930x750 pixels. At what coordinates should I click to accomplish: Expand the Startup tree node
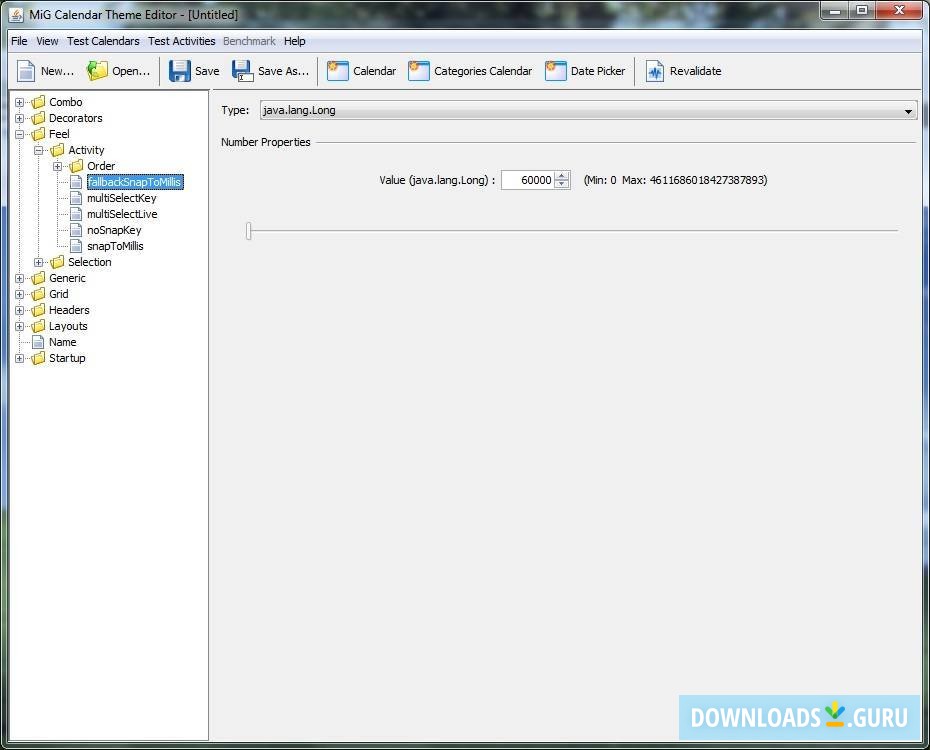click(20, 358)
